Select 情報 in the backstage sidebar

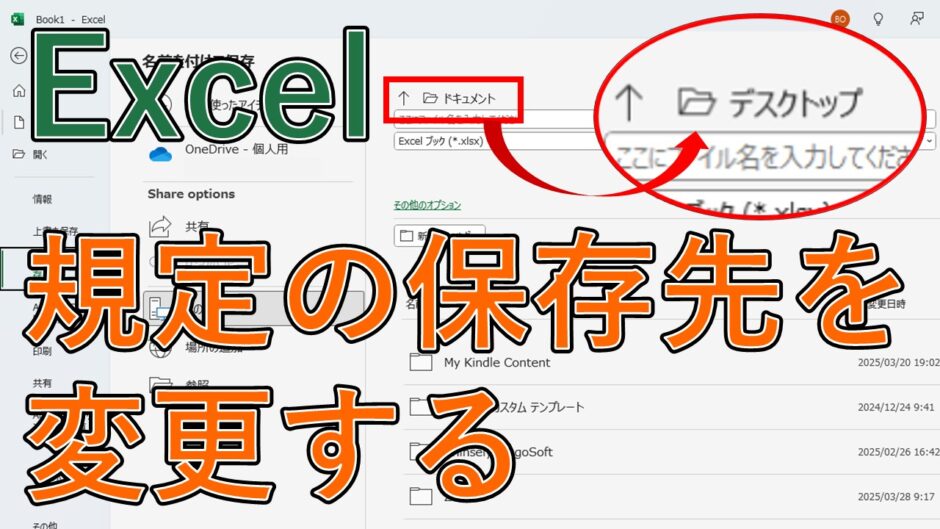[42, 199]
